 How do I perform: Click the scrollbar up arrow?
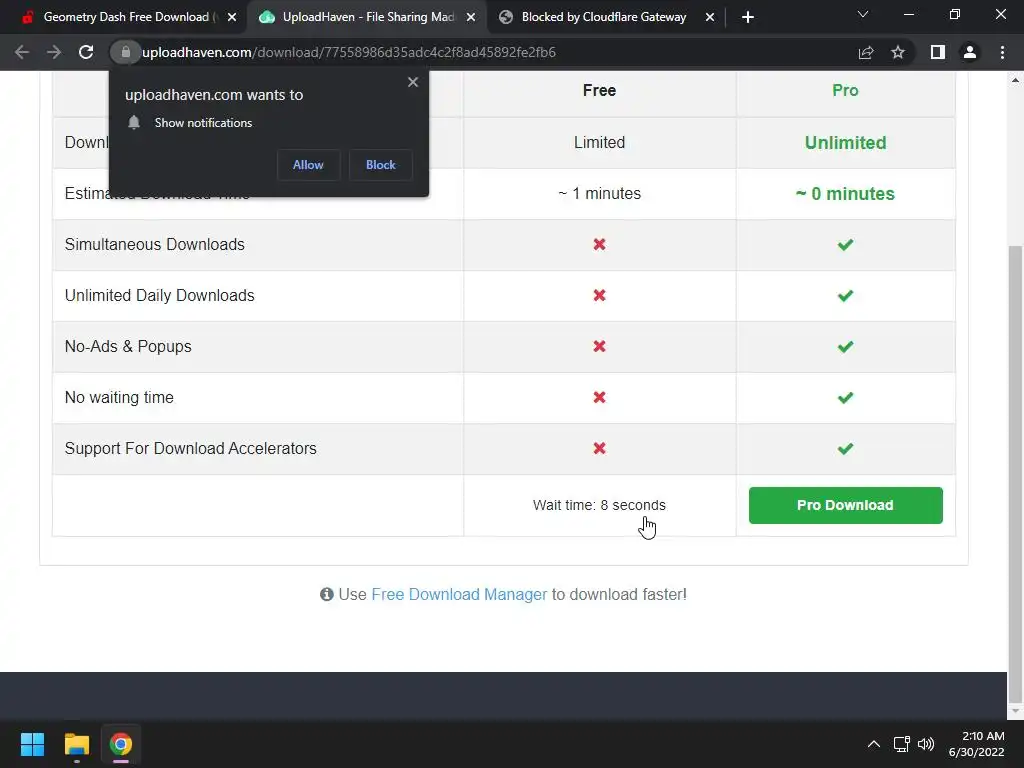click(1016, 80)
